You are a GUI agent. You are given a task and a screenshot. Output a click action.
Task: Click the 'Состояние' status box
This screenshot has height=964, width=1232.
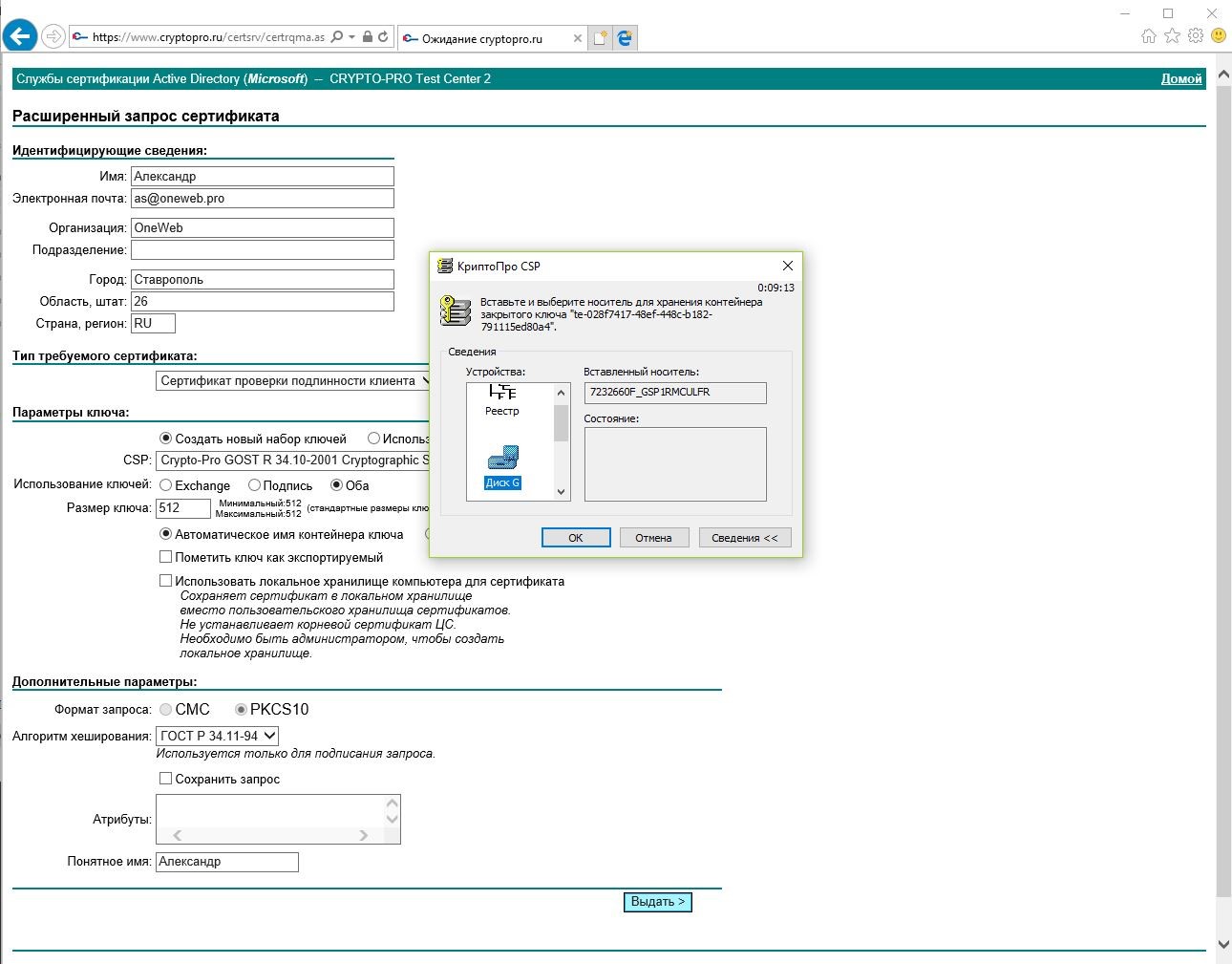675,464
